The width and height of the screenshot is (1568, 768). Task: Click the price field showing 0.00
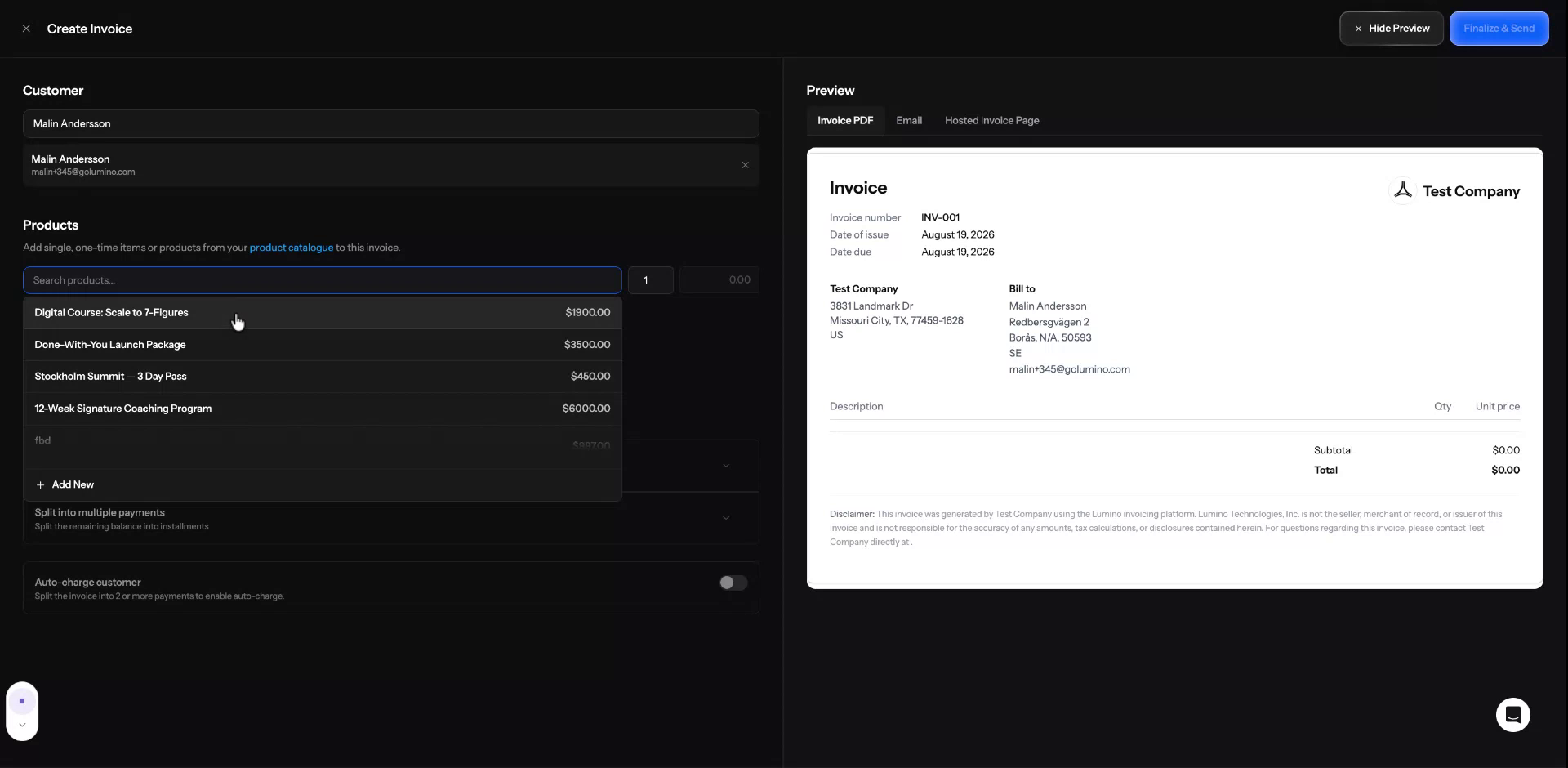(719, 280)
